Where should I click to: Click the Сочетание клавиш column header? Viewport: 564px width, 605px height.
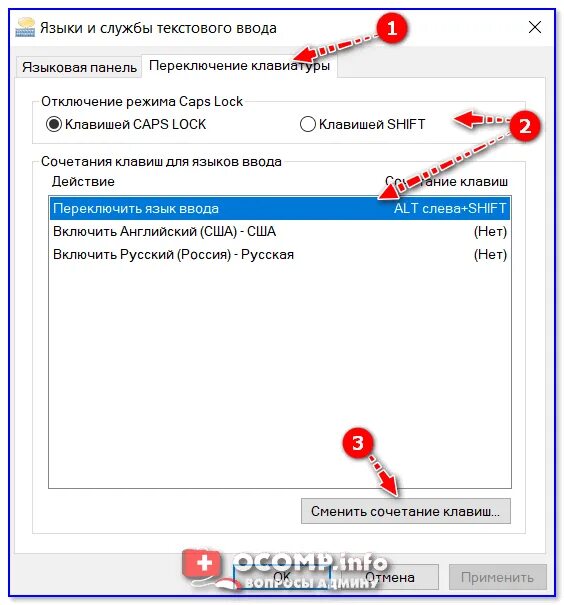[446, 181]
